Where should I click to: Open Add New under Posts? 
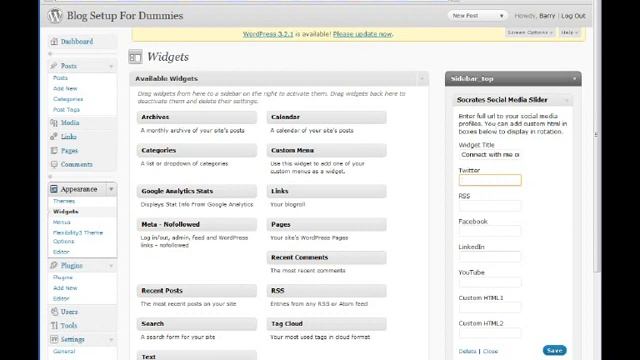pos(65,89)
